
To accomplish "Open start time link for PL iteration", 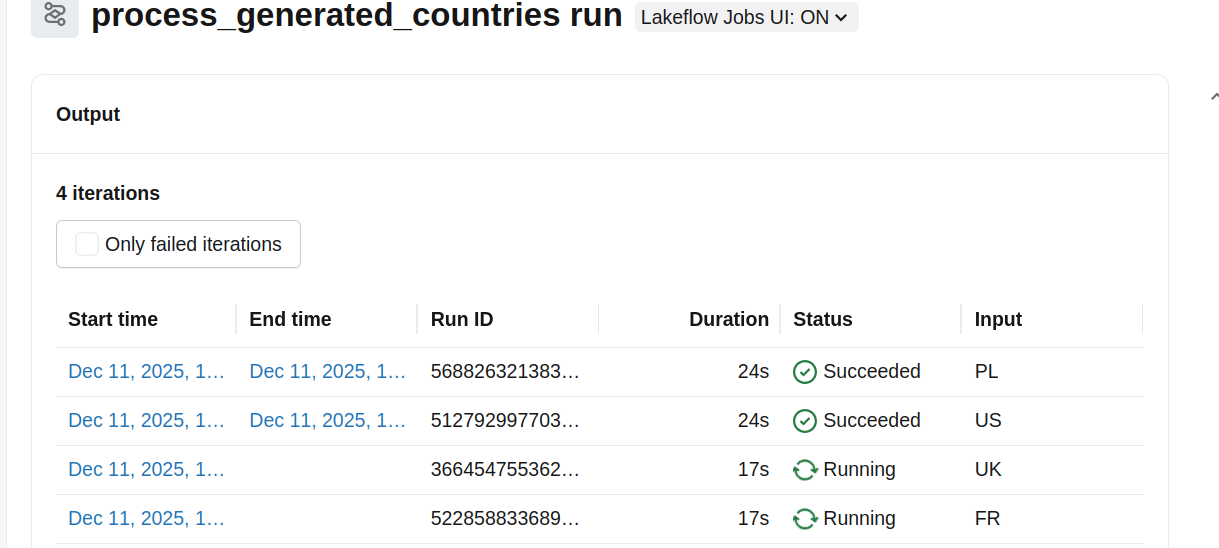I will pos(146,372).
